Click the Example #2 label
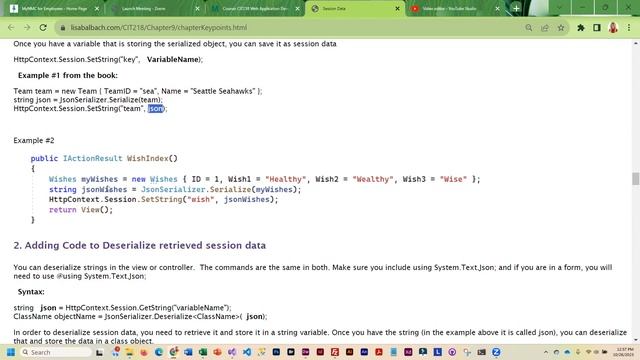This screenshot has width=640, height=360. click(34, 140)
